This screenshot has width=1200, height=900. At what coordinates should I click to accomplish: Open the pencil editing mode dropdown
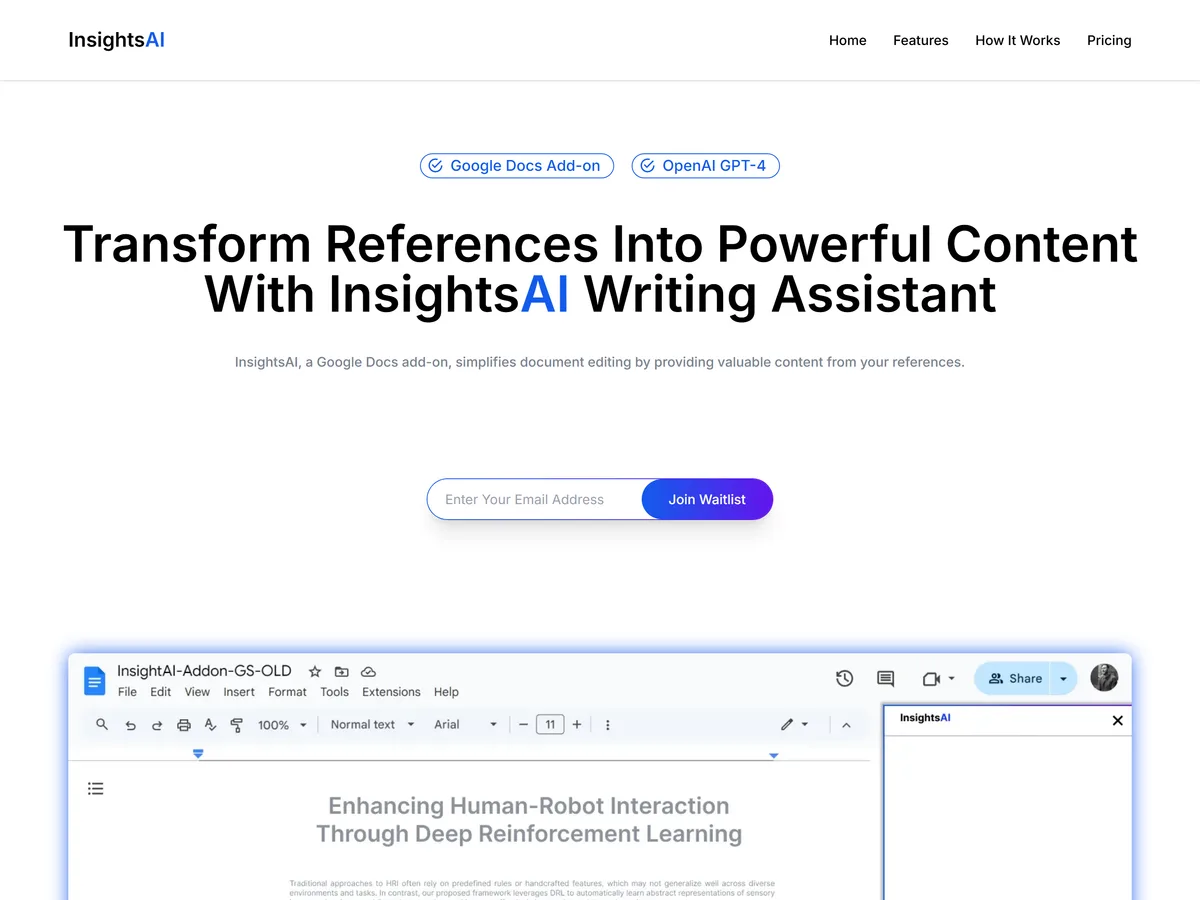coord(795,724)
